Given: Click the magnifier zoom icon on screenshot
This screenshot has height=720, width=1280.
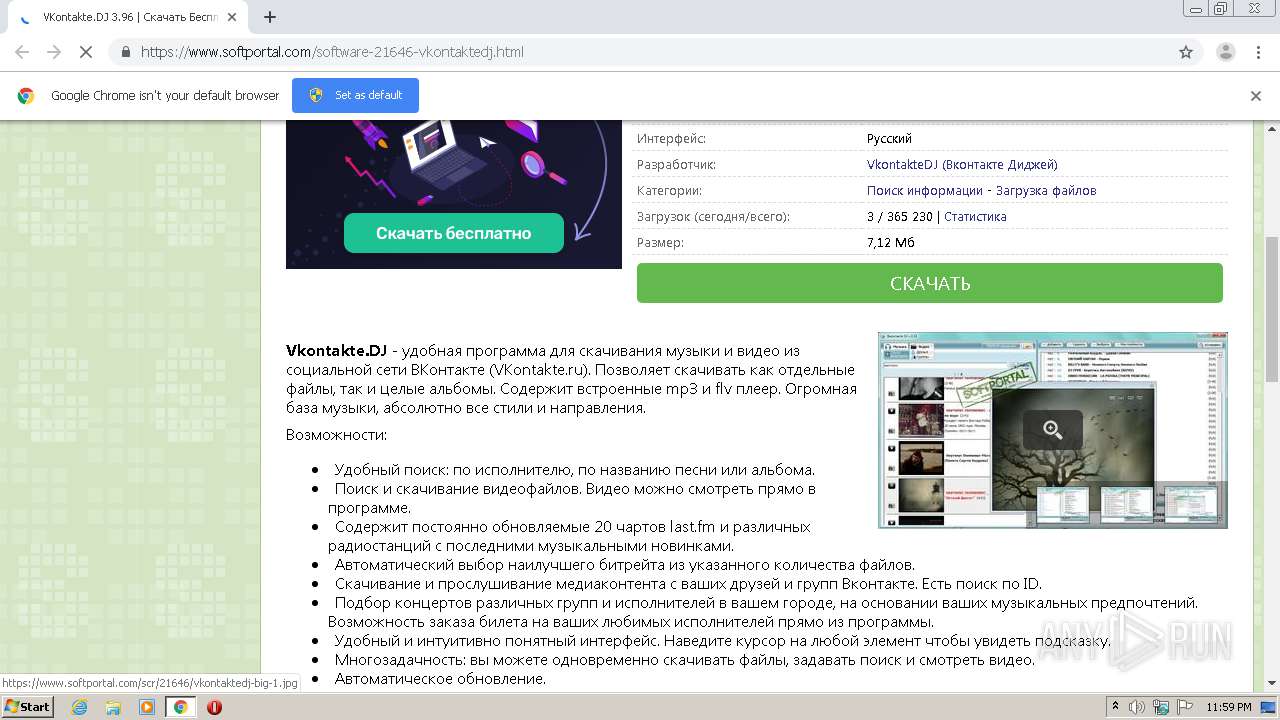Looking at the screenshot, I should pyautogui.click(x=1052, y=430).
